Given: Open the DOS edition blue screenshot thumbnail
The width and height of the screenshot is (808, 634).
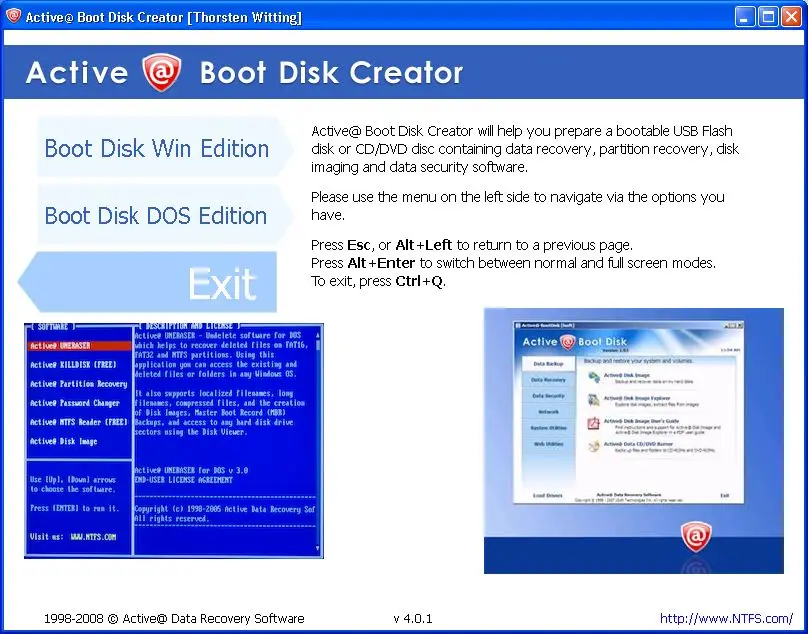Looking at the screenshot, I should click(x=174, y=441).
